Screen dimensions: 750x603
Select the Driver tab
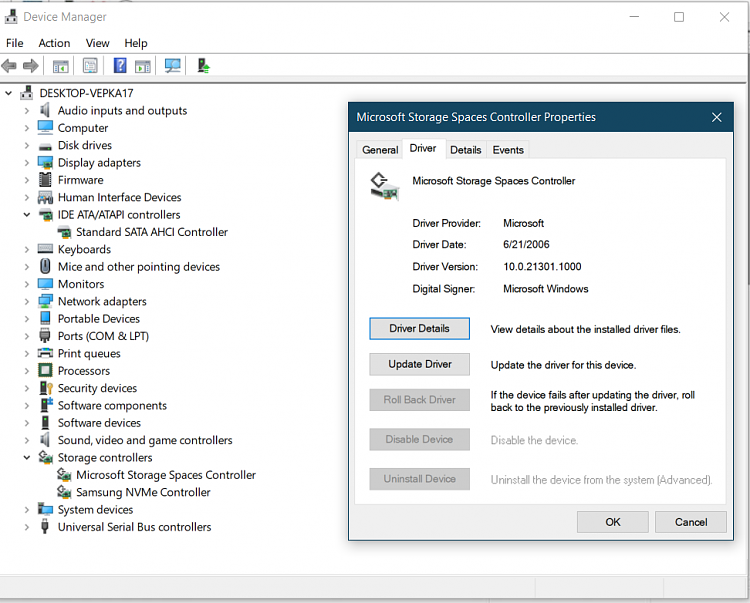tap(423, 148)
